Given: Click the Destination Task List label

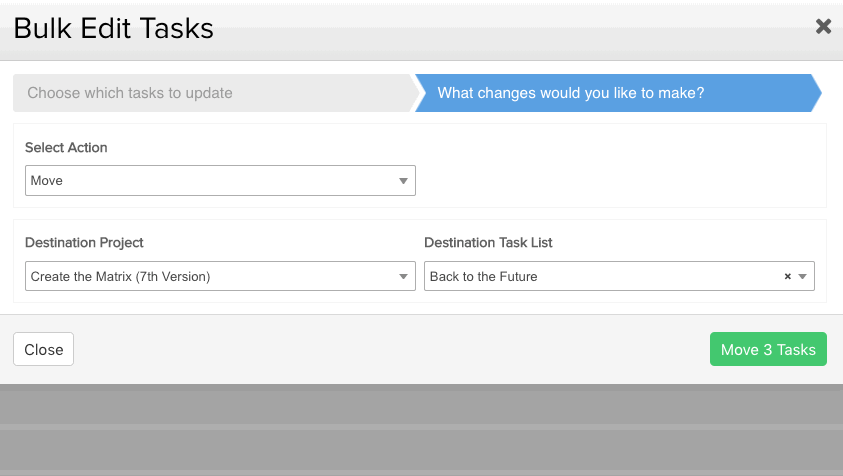Looking at the screenshot, I should pos(488,243).
